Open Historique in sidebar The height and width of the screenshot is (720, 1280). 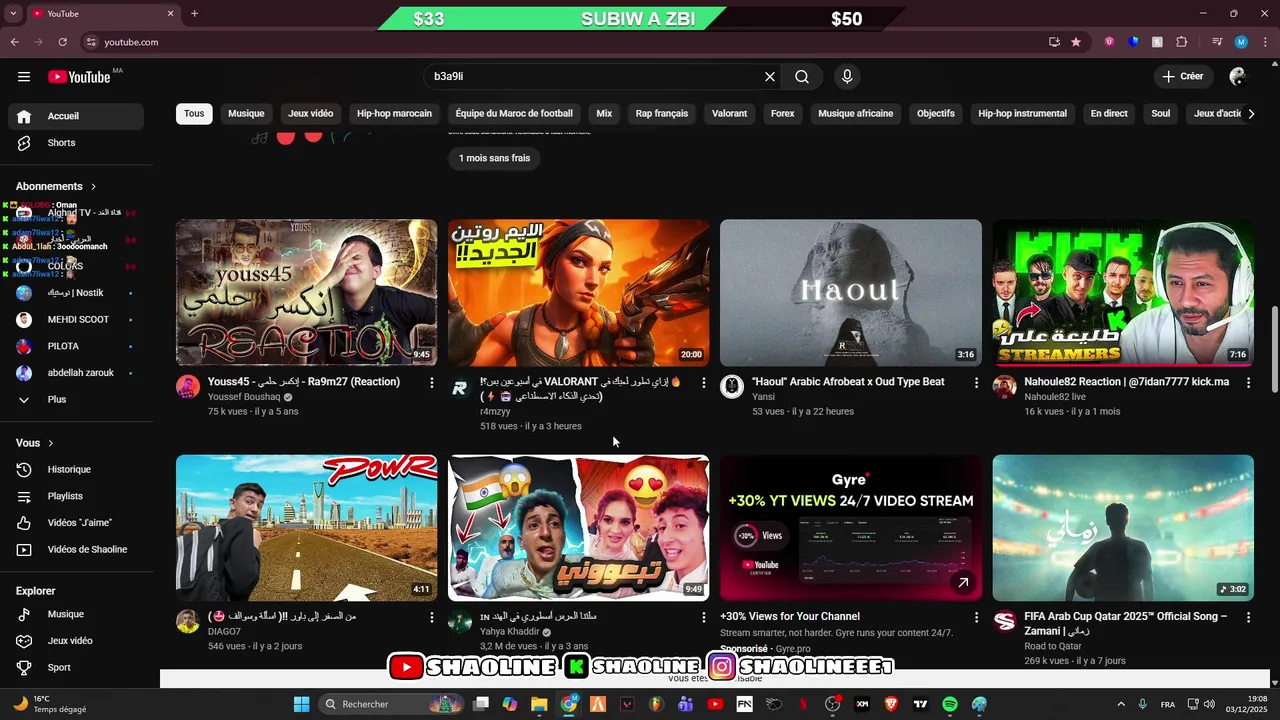(x=76, y=470)
